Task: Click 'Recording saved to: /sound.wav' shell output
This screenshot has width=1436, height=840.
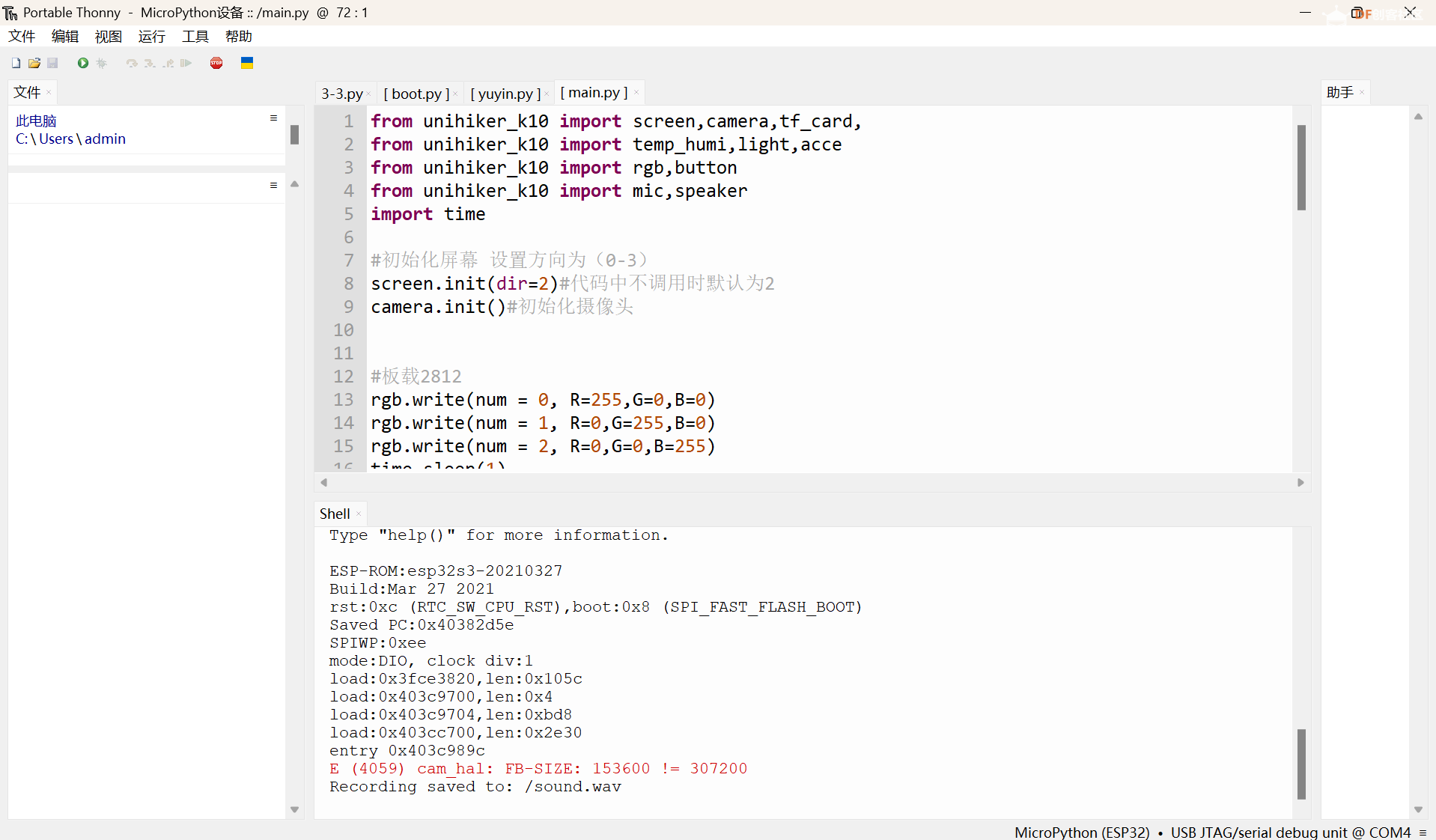Action: (475, 787)
